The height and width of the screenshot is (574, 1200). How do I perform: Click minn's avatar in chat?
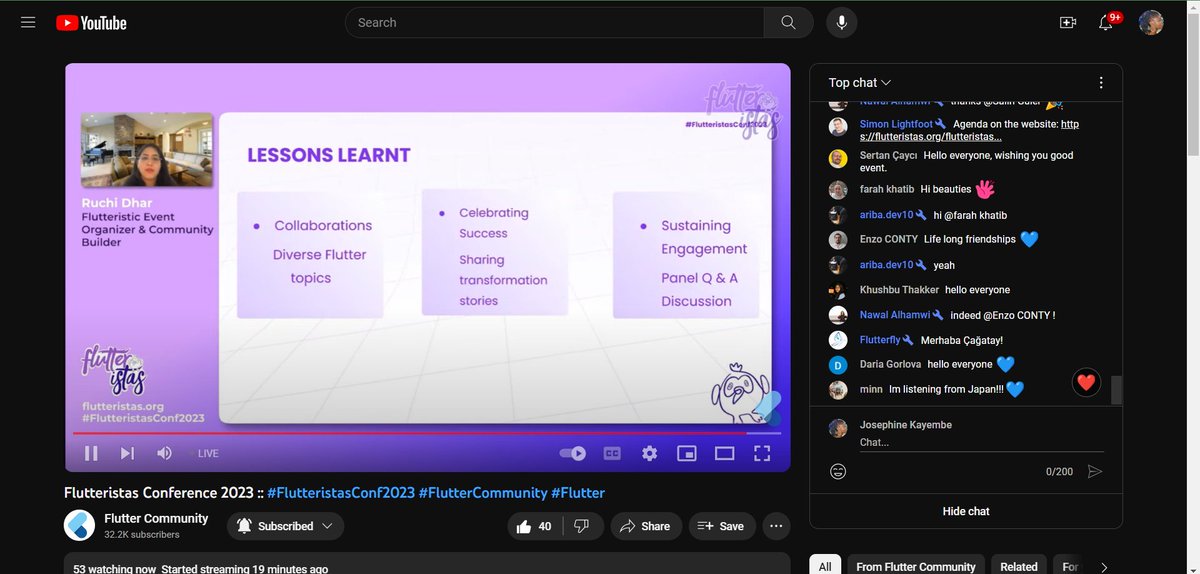[838, 390]
